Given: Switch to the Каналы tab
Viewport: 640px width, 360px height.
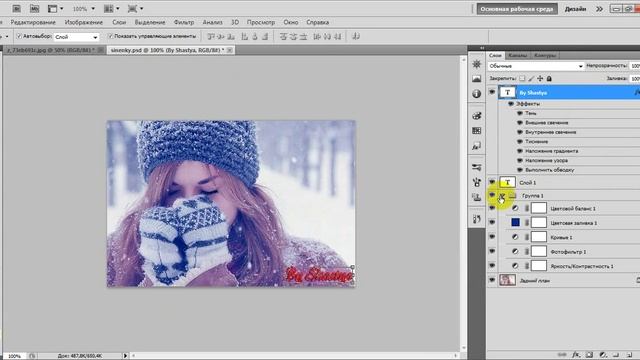Looking at the screenshot, I should click(518, 55).
